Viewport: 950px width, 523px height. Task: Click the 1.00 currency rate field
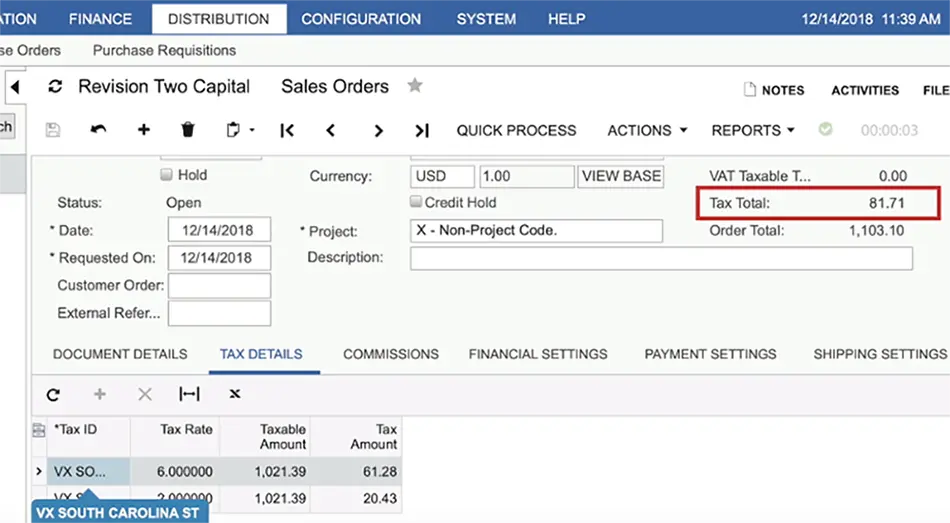point(526,176)
